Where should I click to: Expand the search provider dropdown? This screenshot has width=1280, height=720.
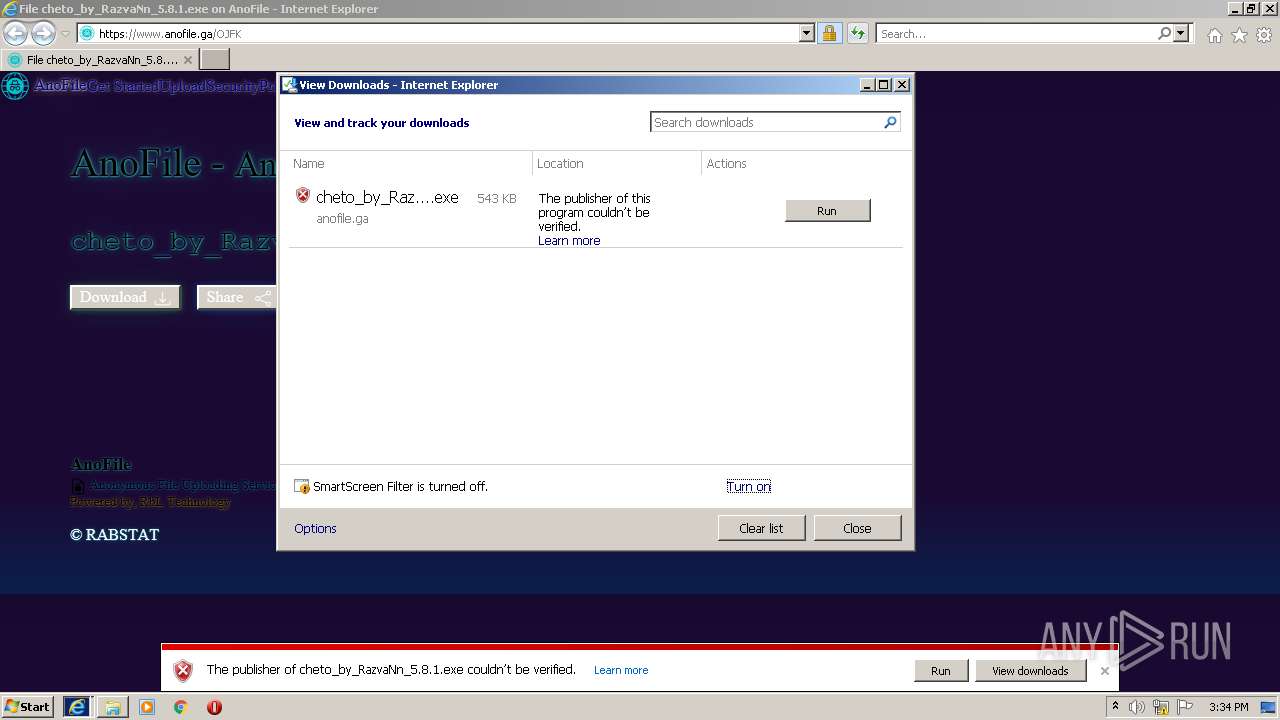tap(1181, 33)
